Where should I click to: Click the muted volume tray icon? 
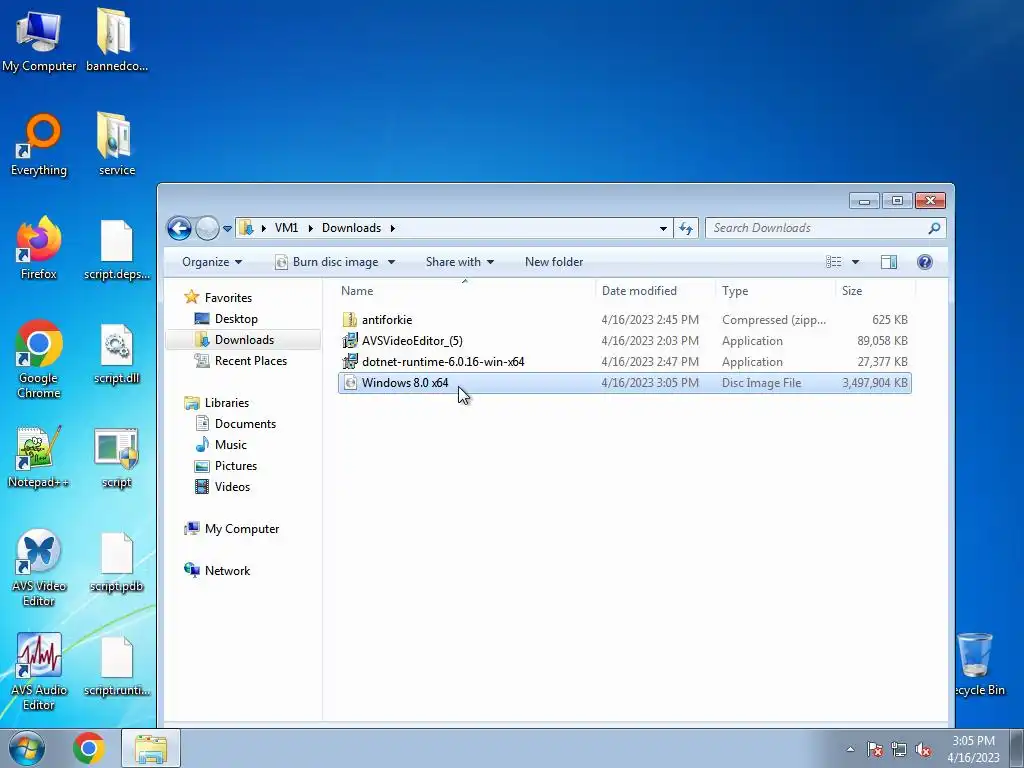pos(923,749)
